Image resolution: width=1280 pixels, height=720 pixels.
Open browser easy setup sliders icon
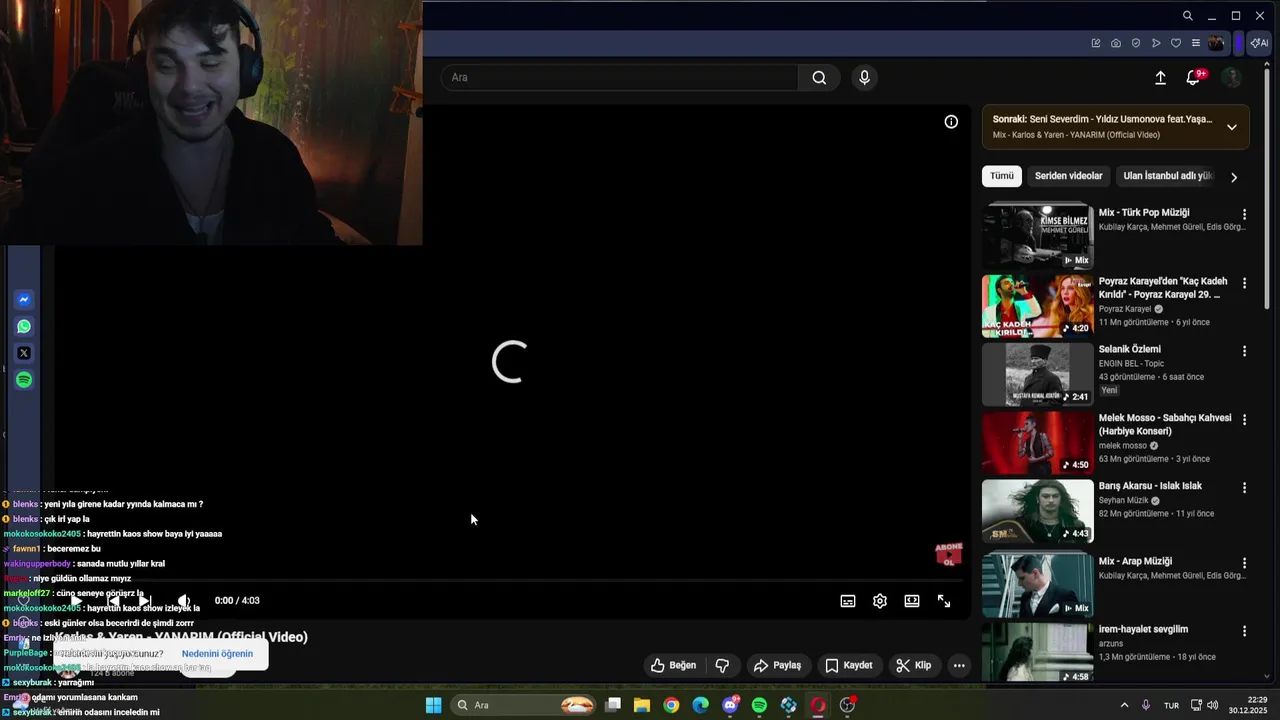(1196, 43)
